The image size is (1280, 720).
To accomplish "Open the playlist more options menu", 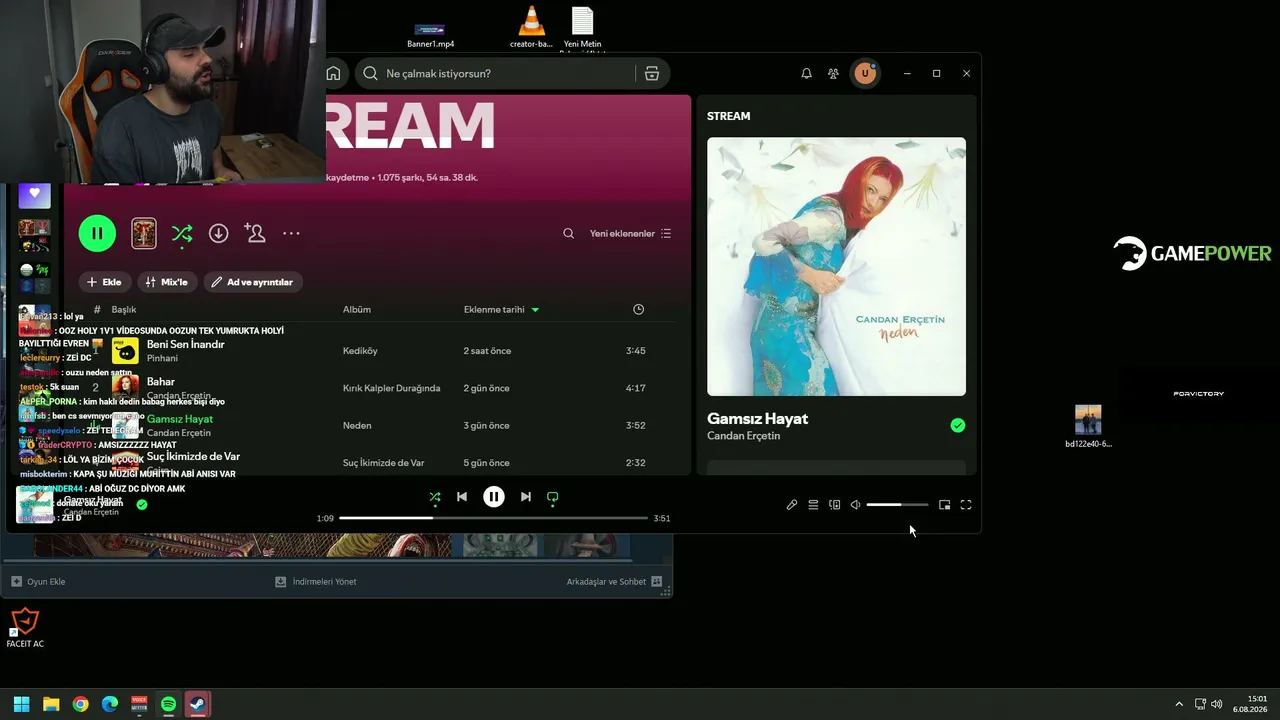I will (x=291, y=233).
